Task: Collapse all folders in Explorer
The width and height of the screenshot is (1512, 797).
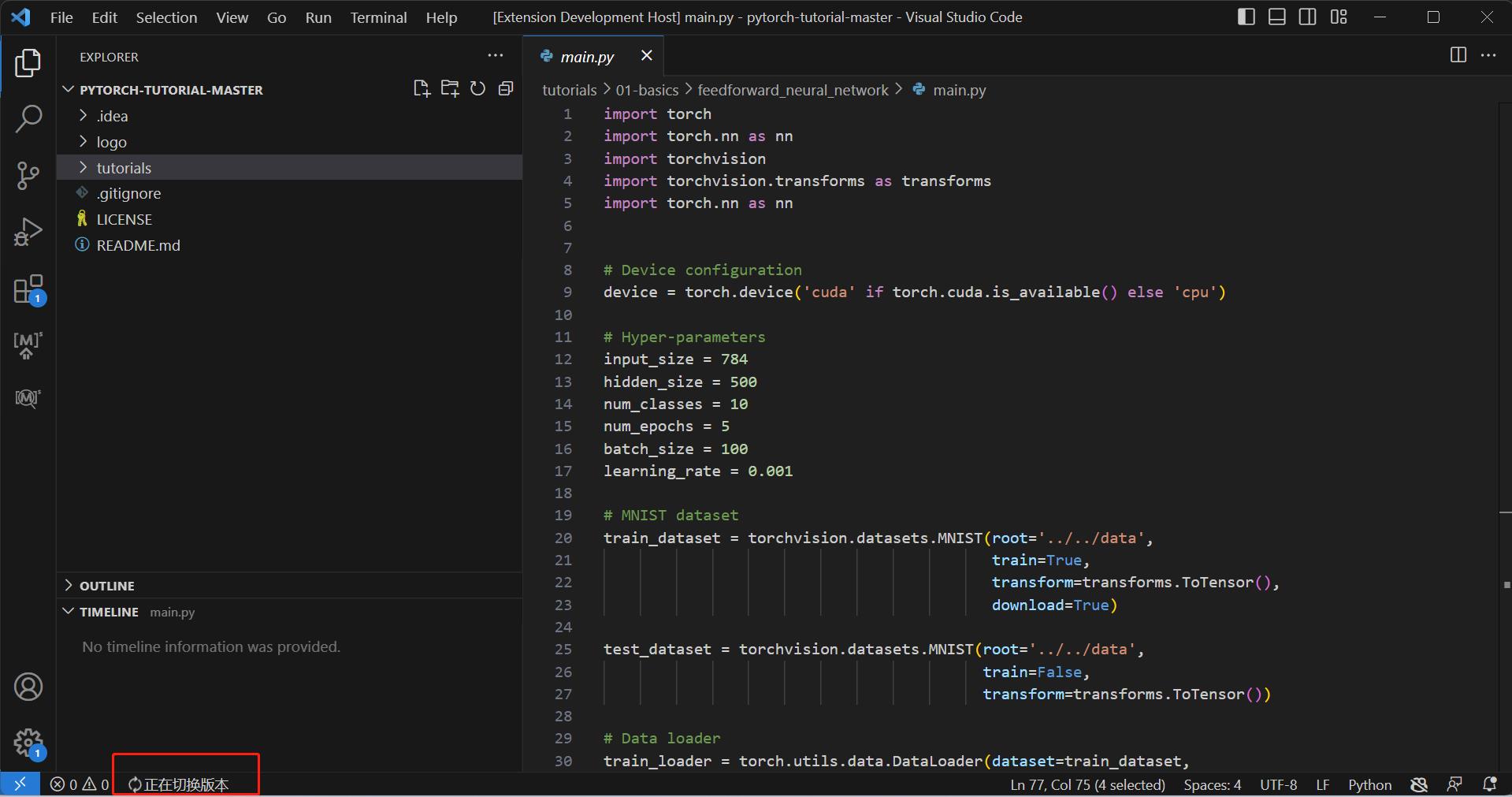Action: [506, 88]
